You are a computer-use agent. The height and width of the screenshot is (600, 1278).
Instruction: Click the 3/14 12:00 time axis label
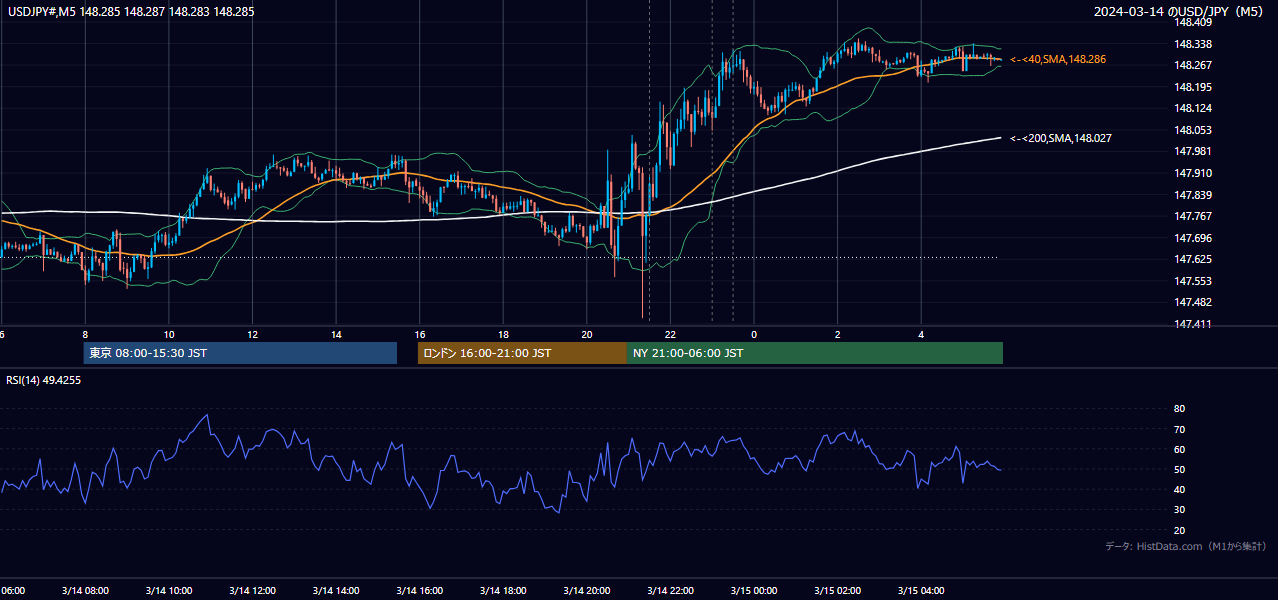tap(252, 591)
